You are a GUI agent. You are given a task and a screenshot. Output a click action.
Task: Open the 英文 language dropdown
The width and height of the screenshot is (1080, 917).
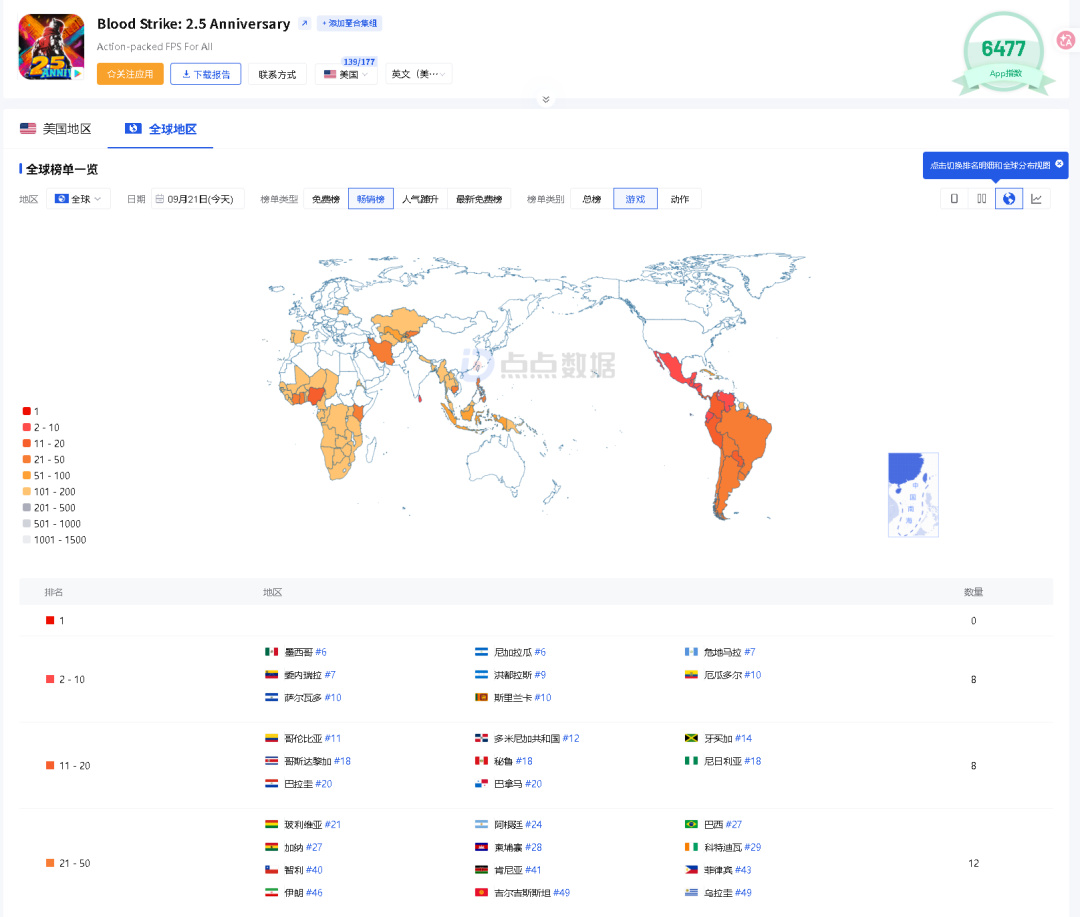coord(418,74)
